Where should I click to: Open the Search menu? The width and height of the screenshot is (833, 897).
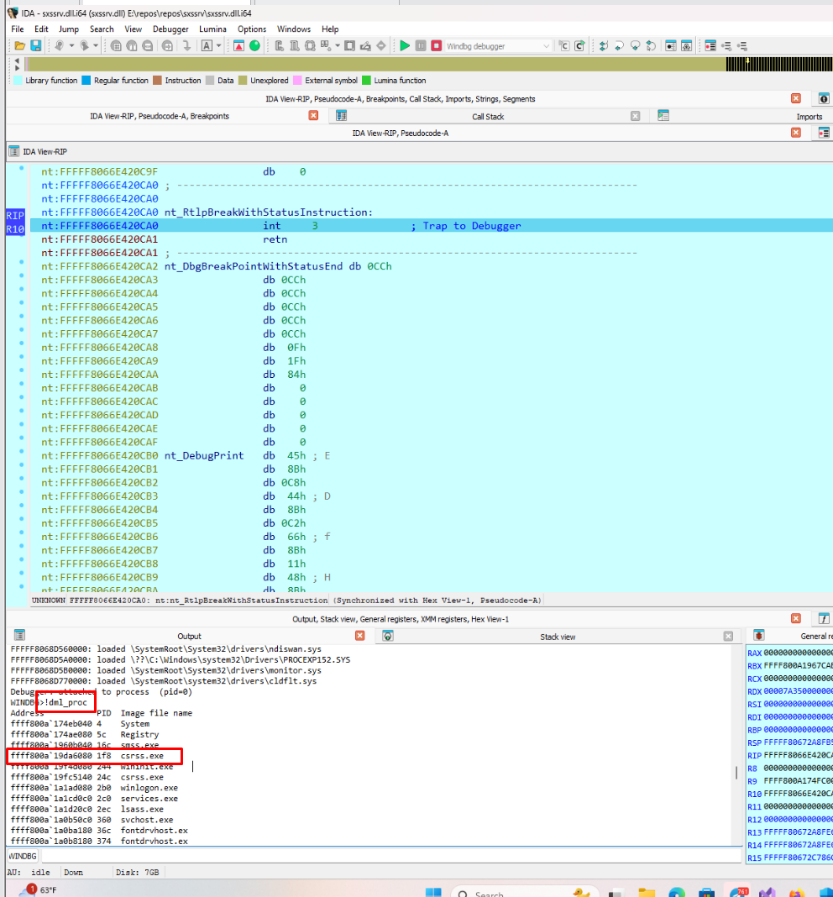[102, 29]
